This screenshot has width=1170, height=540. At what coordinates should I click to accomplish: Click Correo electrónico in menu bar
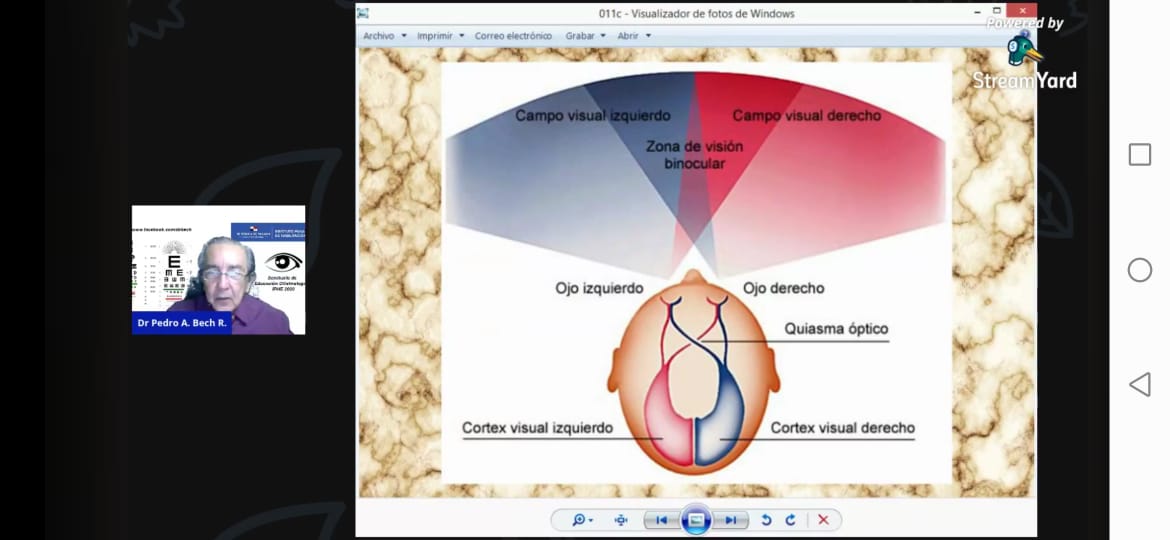(513, 36)
